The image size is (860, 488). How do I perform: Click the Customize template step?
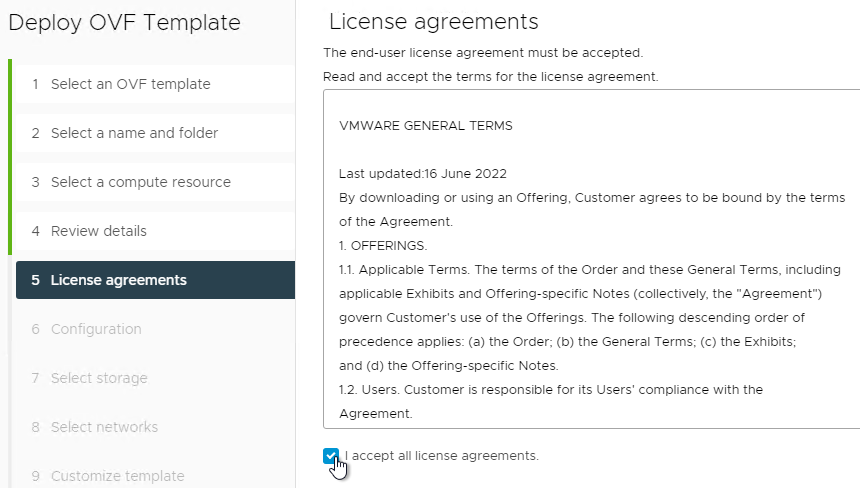point(155,475)
